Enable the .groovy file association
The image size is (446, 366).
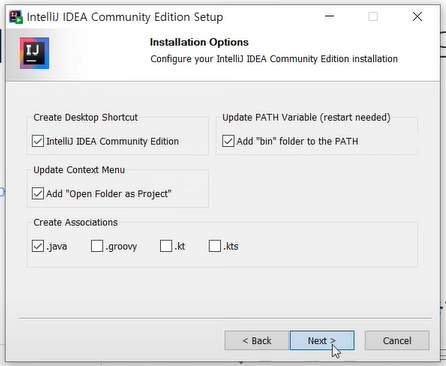[x=97, y=246]
